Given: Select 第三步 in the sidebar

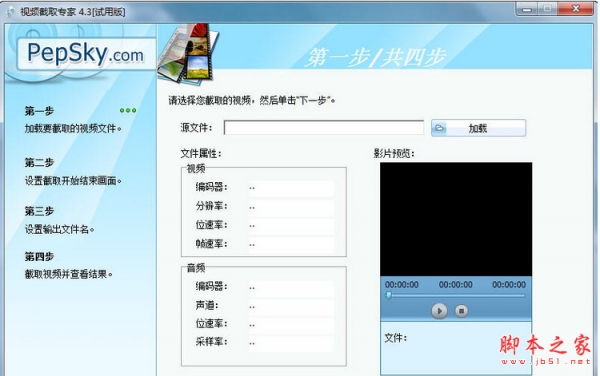Looking at the screenshot, I should pos(39,211).
